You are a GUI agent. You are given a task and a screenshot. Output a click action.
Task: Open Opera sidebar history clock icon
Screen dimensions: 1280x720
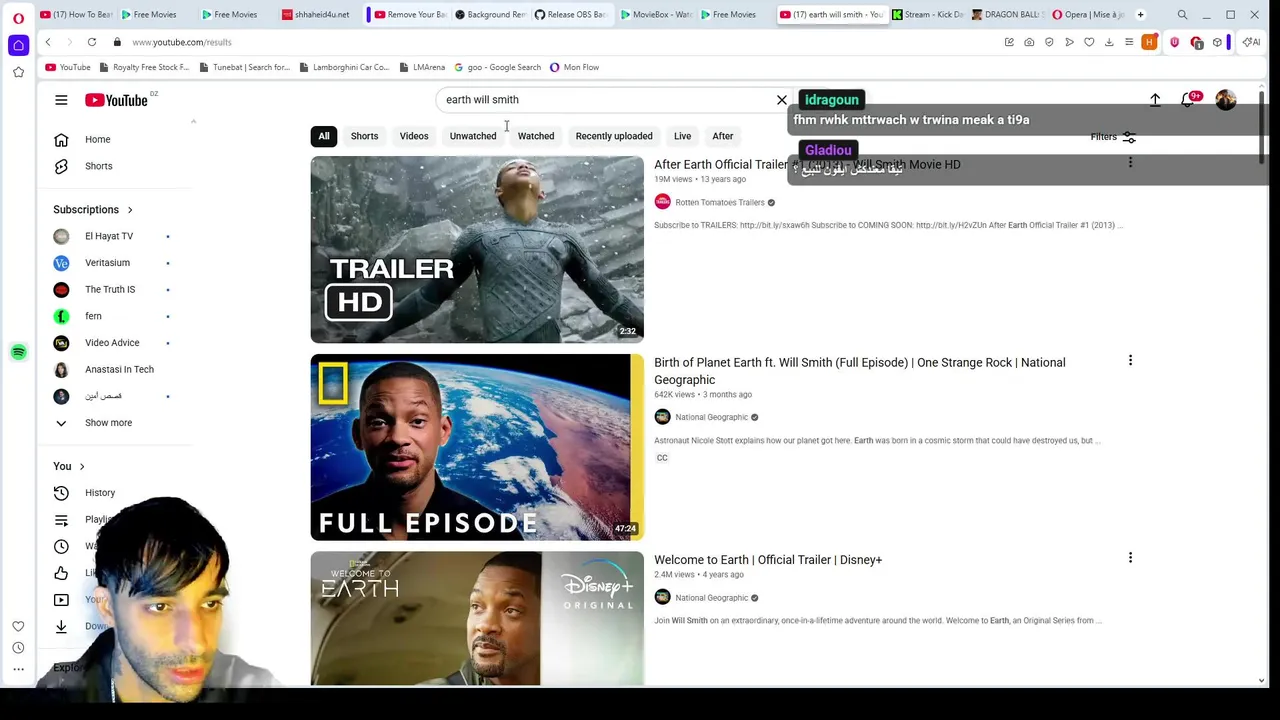pos(18,648)
